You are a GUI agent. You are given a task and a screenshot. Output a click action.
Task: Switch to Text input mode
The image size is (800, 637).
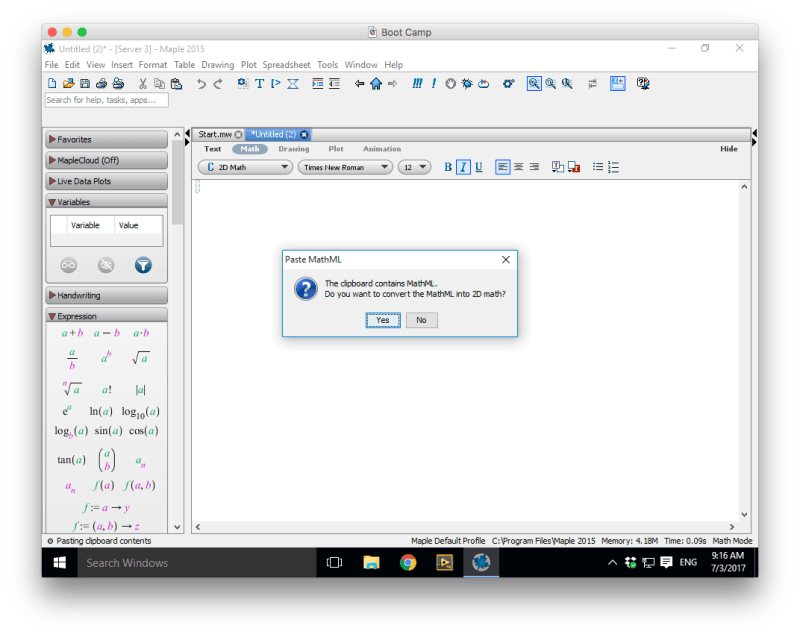213,149
